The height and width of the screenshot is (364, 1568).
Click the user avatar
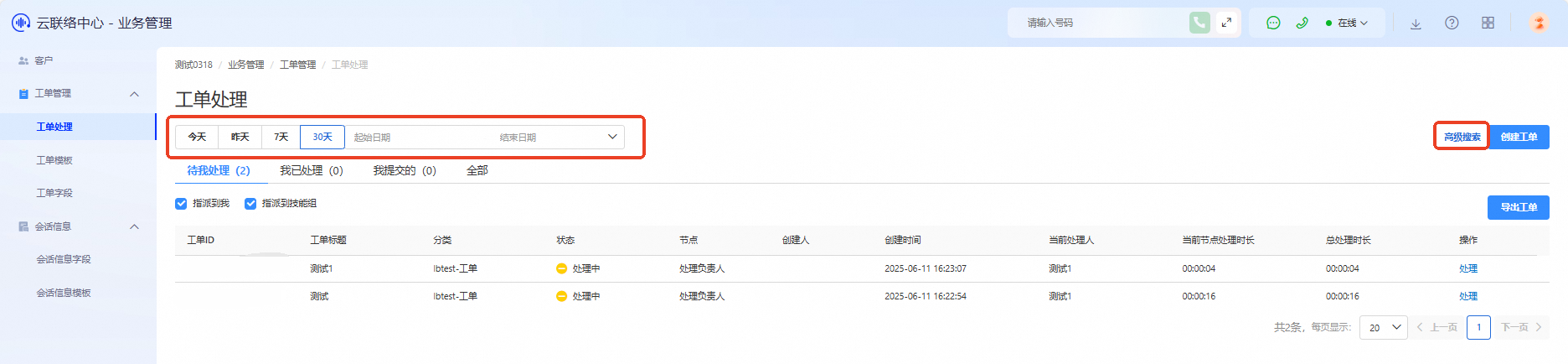pos(1539,23)
